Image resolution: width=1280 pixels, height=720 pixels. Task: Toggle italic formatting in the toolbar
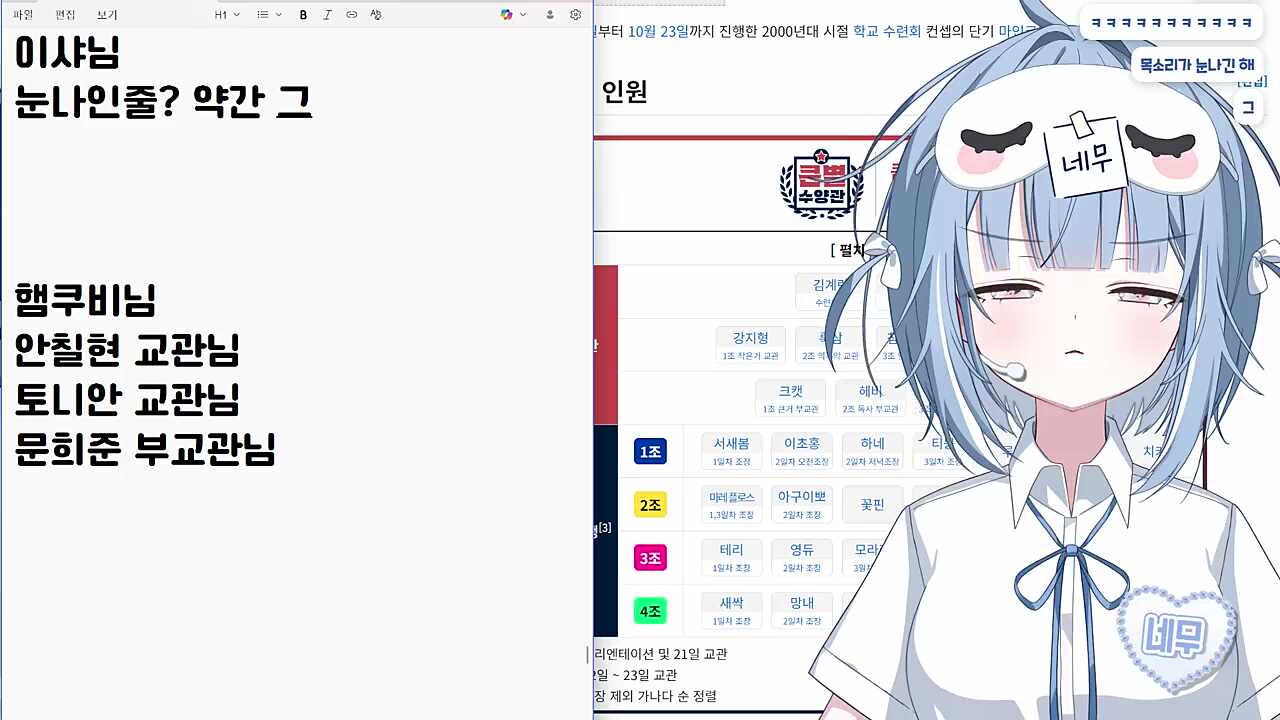[x=325, y=14]
